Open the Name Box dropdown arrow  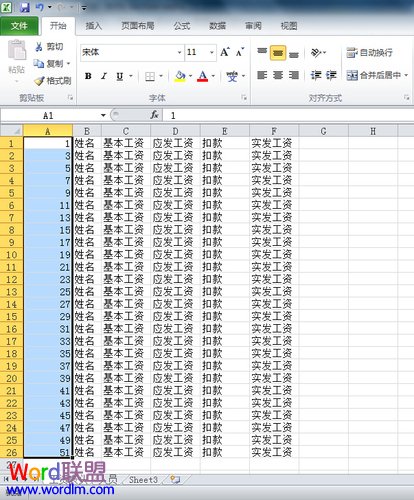pyautogui.click(x=103, y=115)
